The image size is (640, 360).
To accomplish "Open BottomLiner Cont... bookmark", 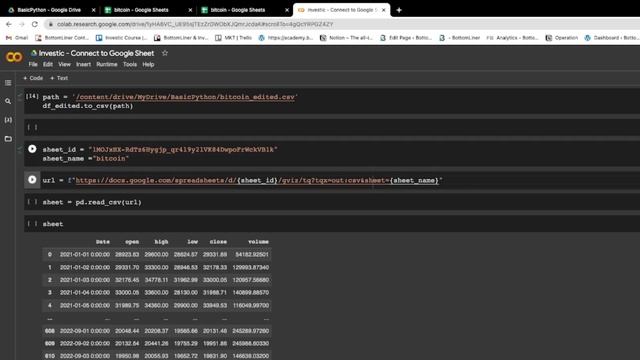I will tap(62, 38).
